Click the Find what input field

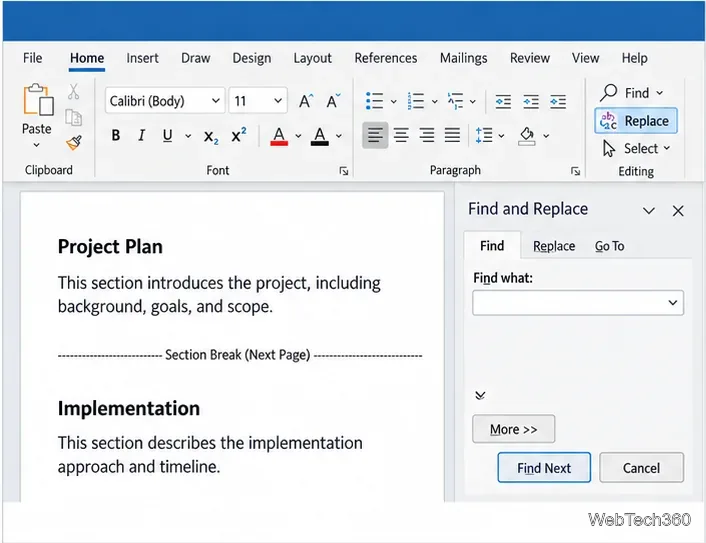tap(578, 303)
